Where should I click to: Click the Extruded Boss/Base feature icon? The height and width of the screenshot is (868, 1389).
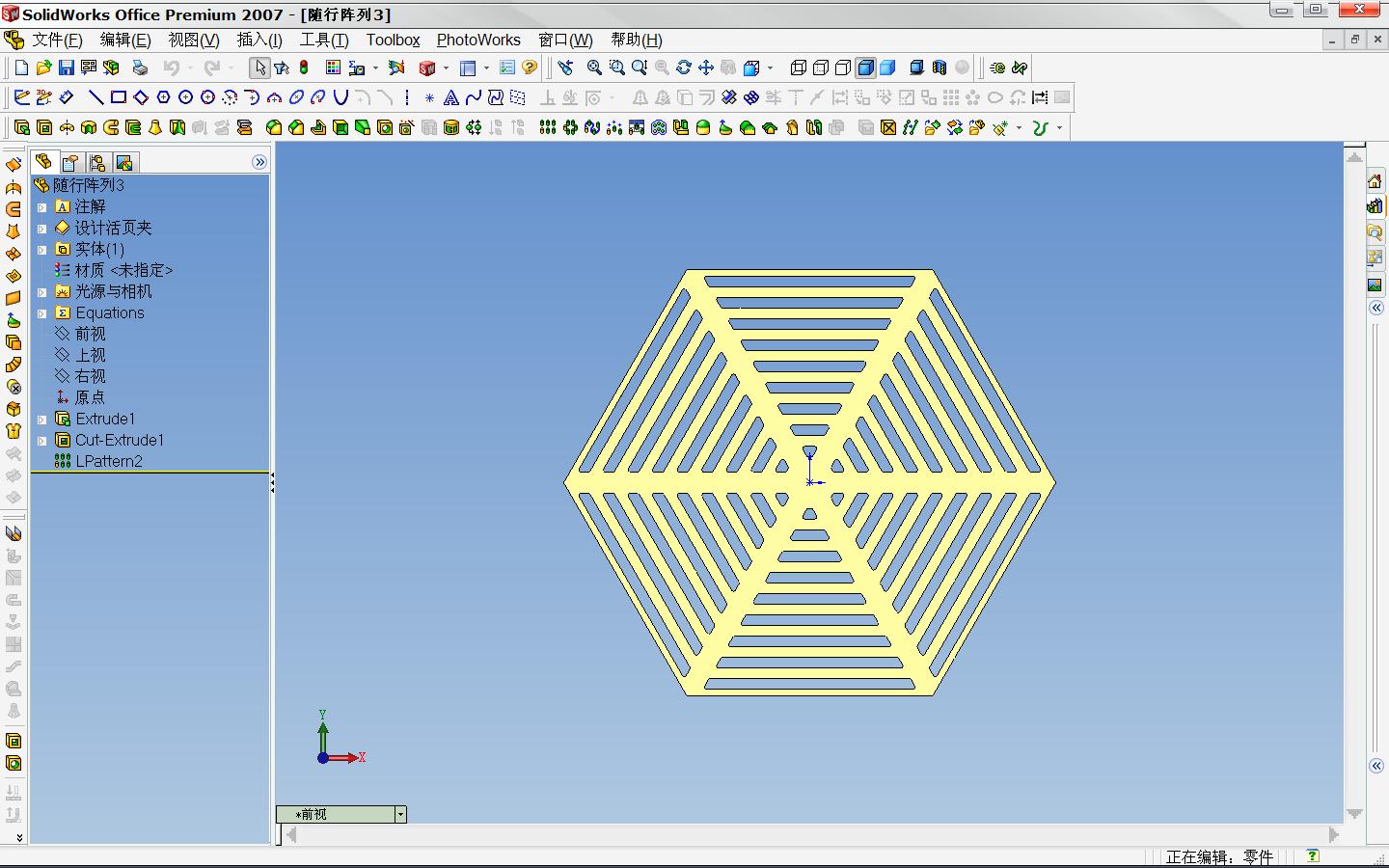[21, 127]
